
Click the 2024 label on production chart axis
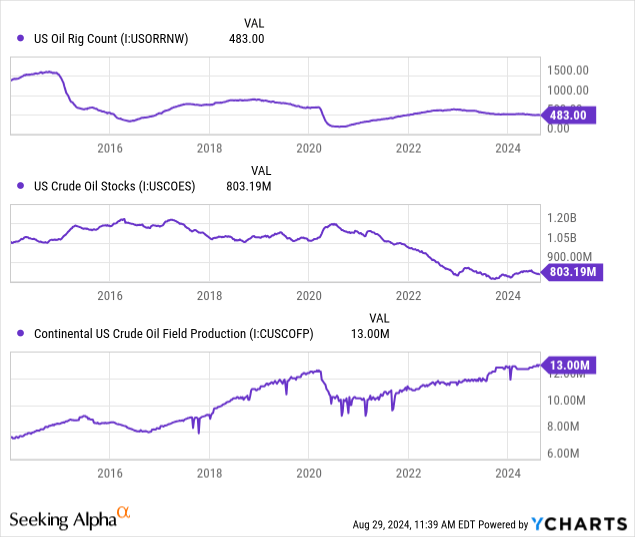tap(508, 472)
